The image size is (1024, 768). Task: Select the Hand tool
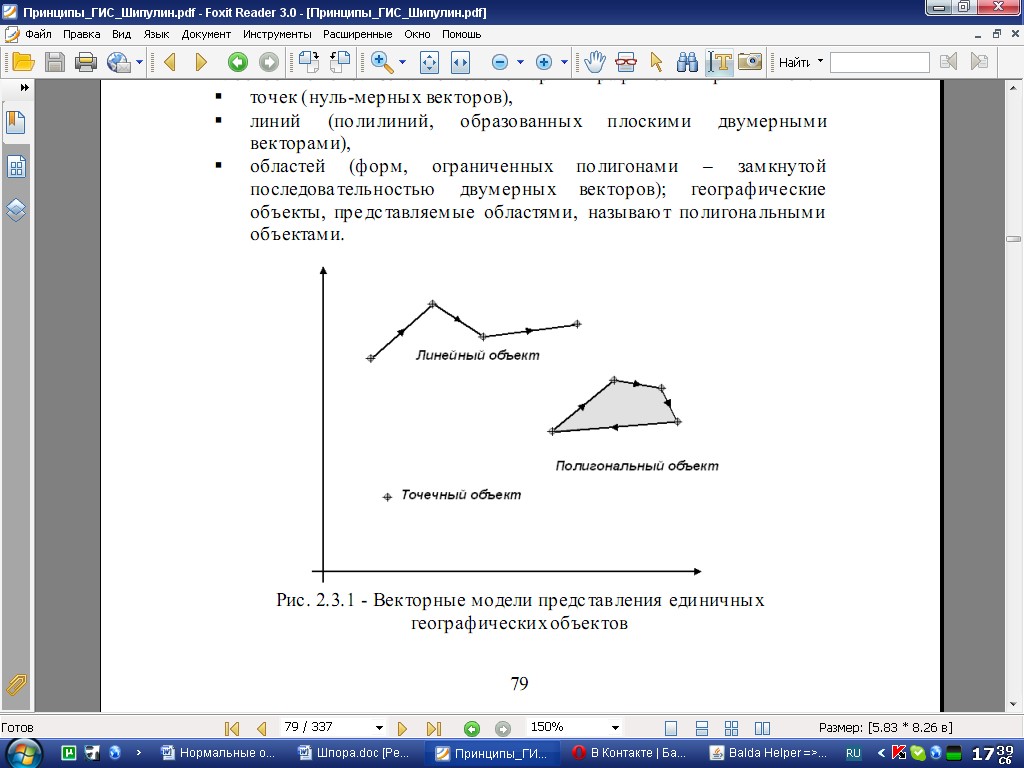tap(594, 62)
